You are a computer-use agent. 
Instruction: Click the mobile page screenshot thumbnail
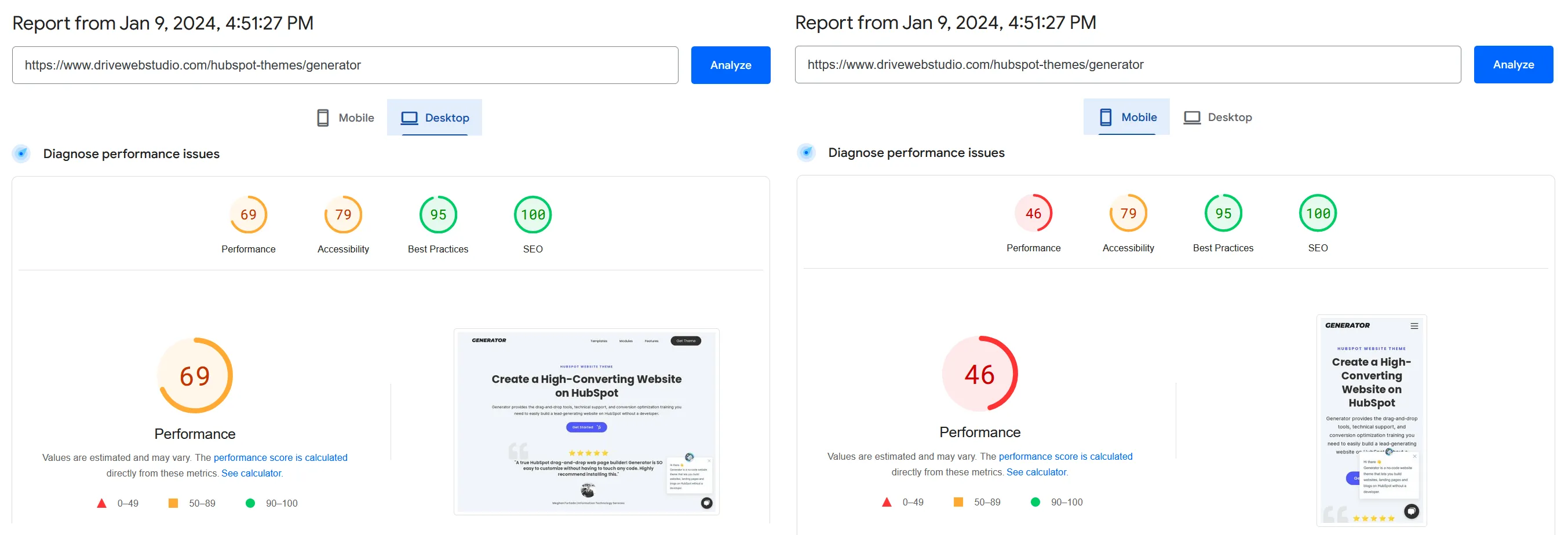(1371, 419)
